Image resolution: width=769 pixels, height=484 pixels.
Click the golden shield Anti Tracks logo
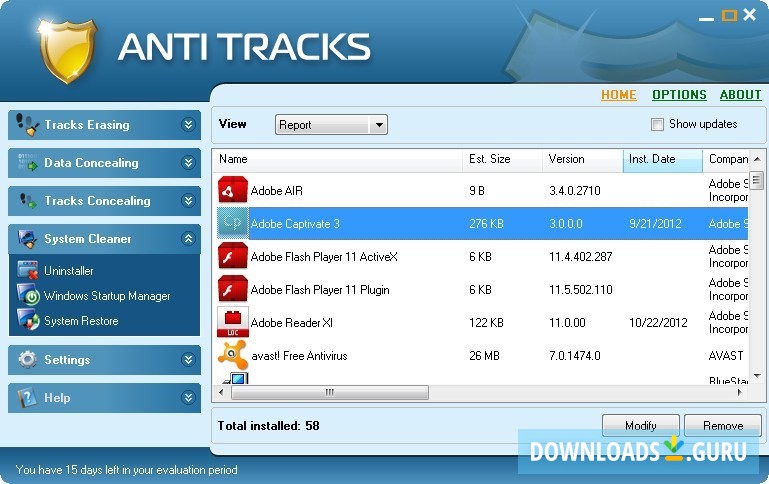[x=67, y=51]
